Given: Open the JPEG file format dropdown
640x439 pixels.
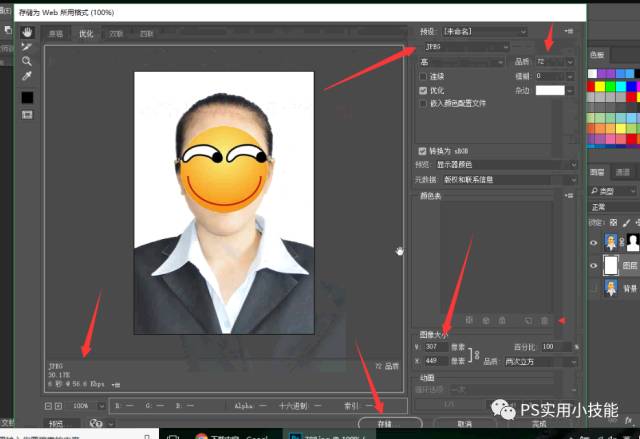Looking at the screenshot, I should click(x=465, y=47).
